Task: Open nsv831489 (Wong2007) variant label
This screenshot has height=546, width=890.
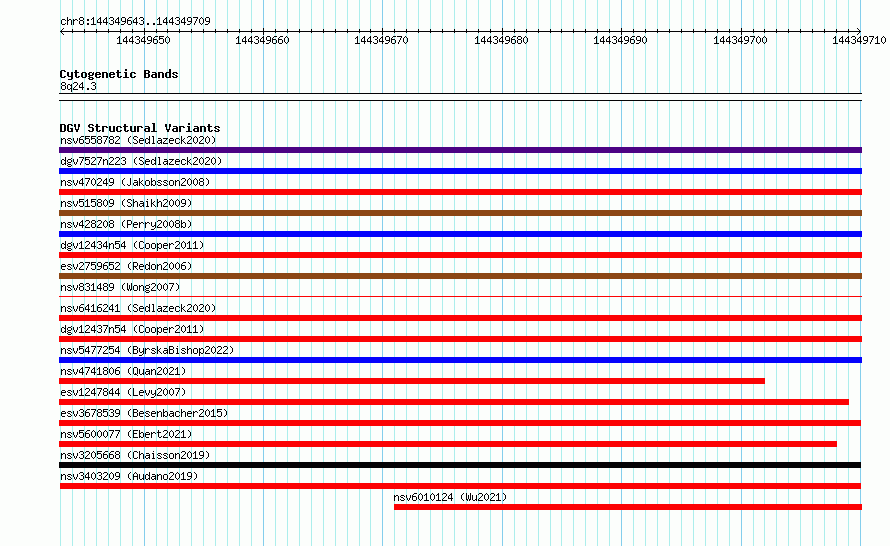Action: pos(120,287)
